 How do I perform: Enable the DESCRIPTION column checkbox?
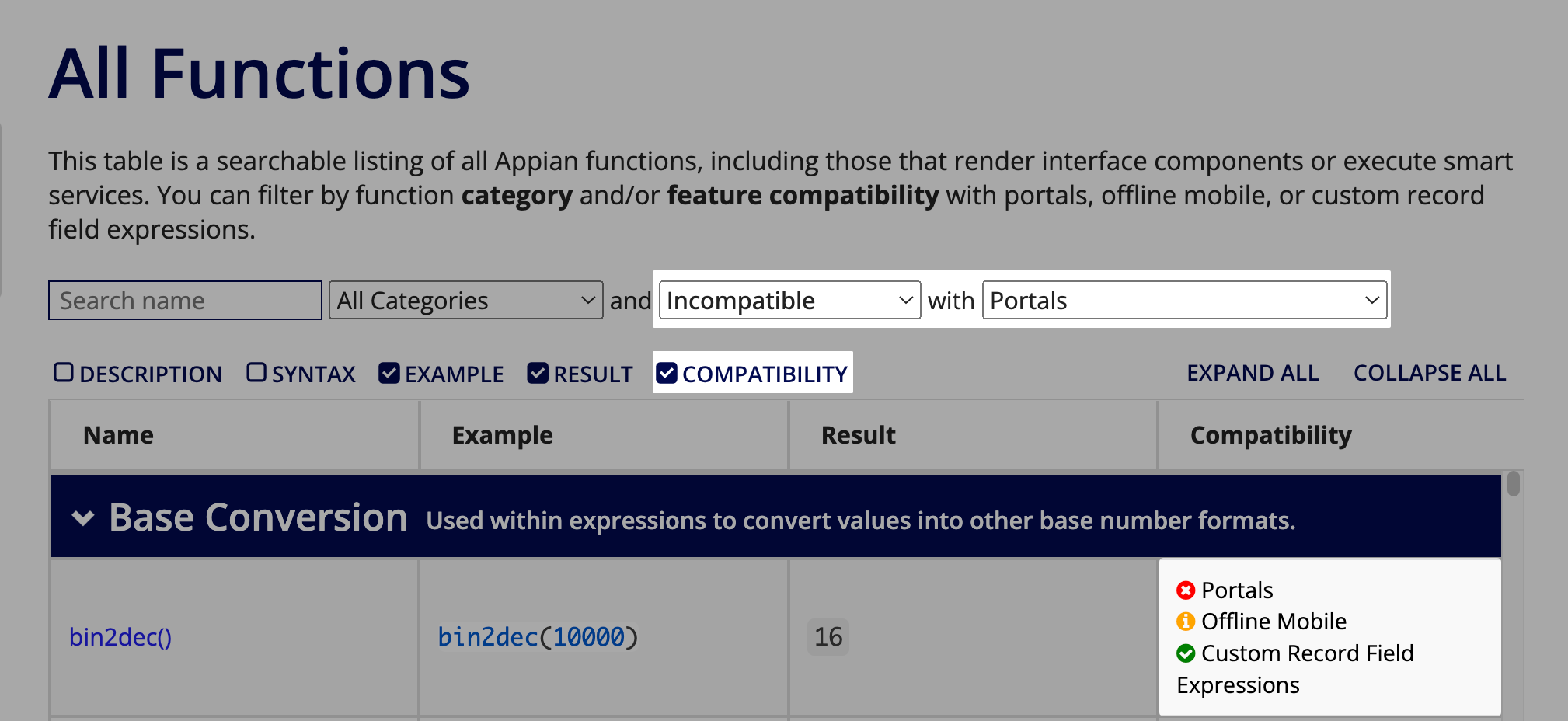click(x=64, y=373)
